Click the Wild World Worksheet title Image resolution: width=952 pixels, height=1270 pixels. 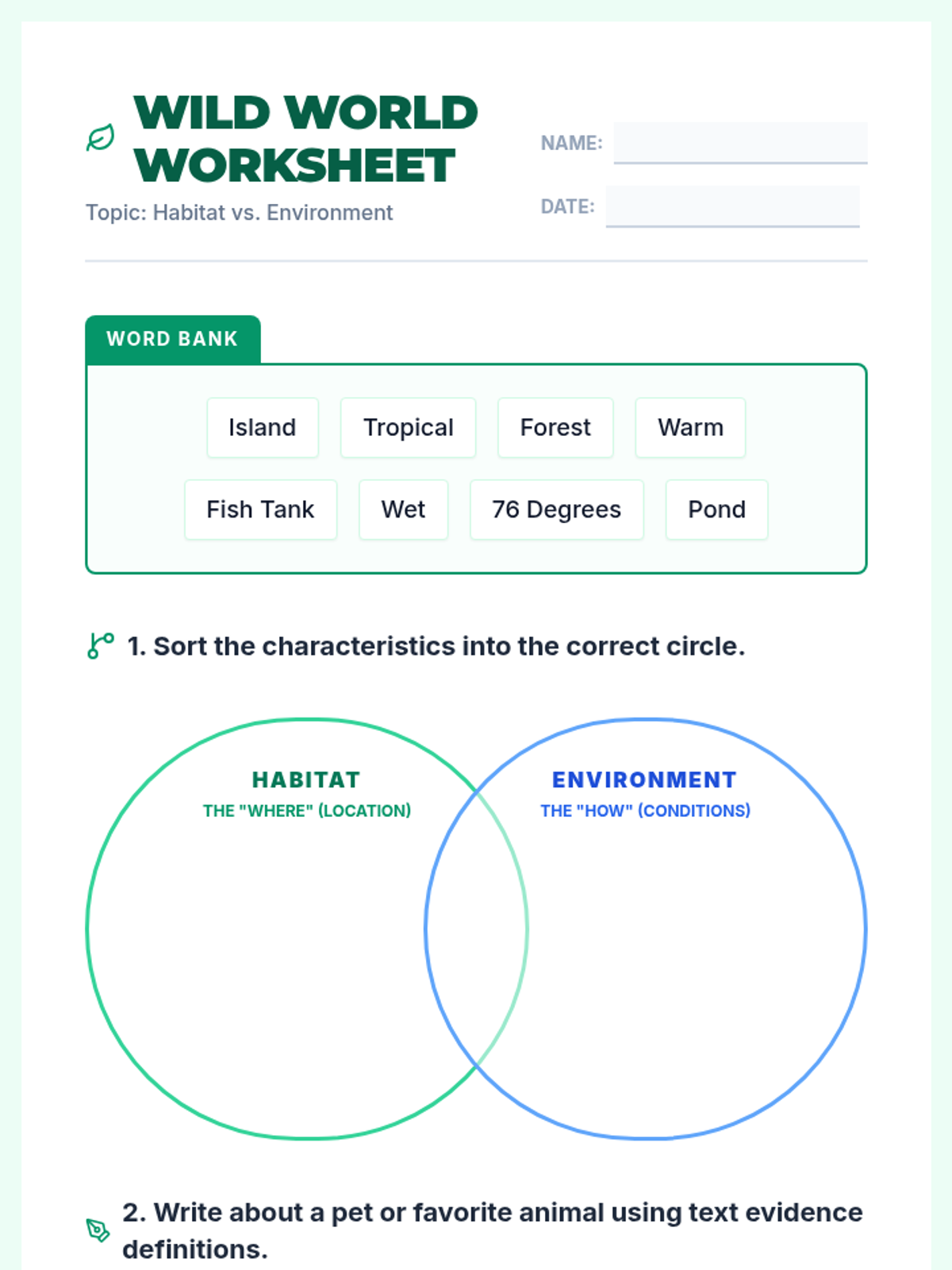[305, 139]
